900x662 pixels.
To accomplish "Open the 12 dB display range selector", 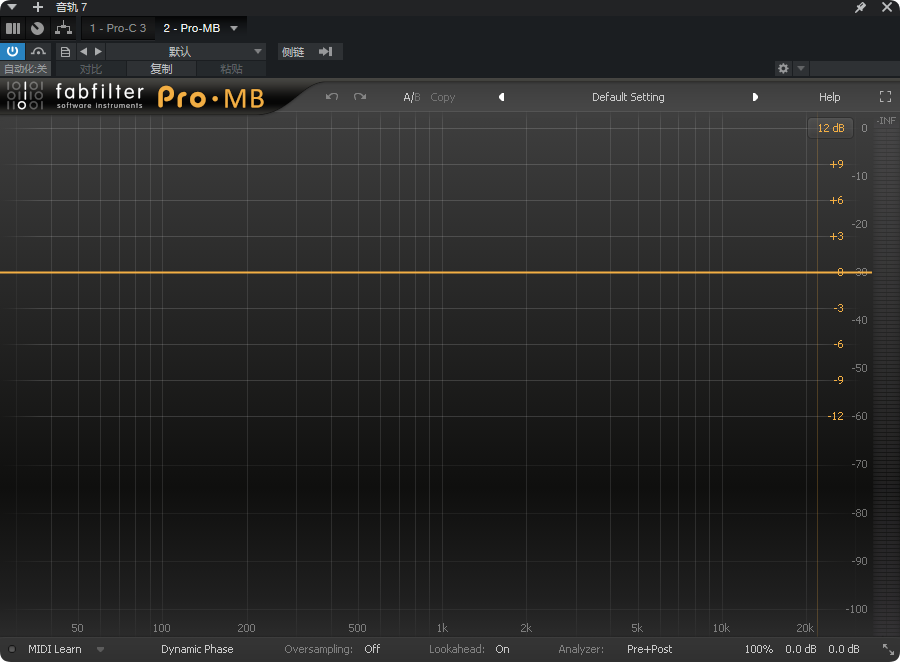I will [831, 128].
